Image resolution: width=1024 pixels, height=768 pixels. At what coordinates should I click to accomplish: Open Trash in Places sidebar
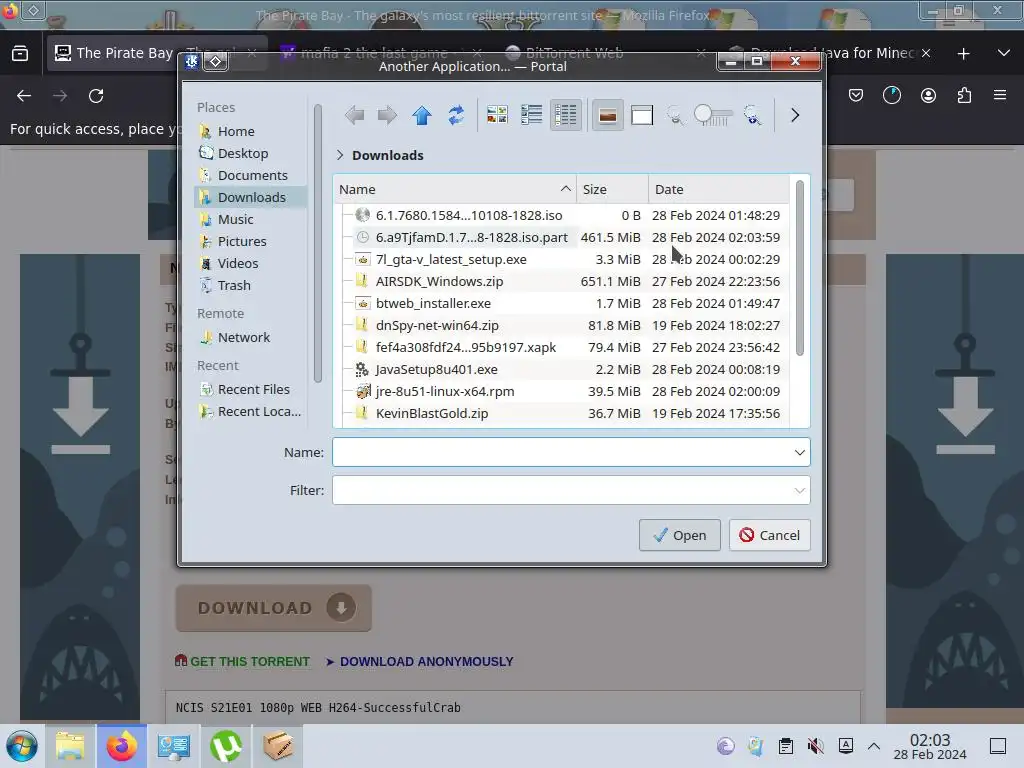point(251,285)
